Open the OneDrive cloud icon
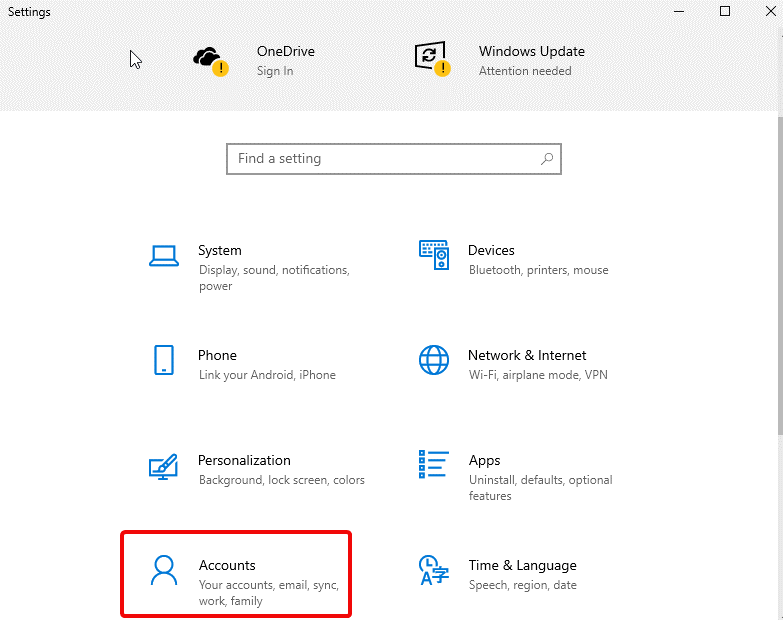Viewport: 783px width, 620px height. click(210, 61)
